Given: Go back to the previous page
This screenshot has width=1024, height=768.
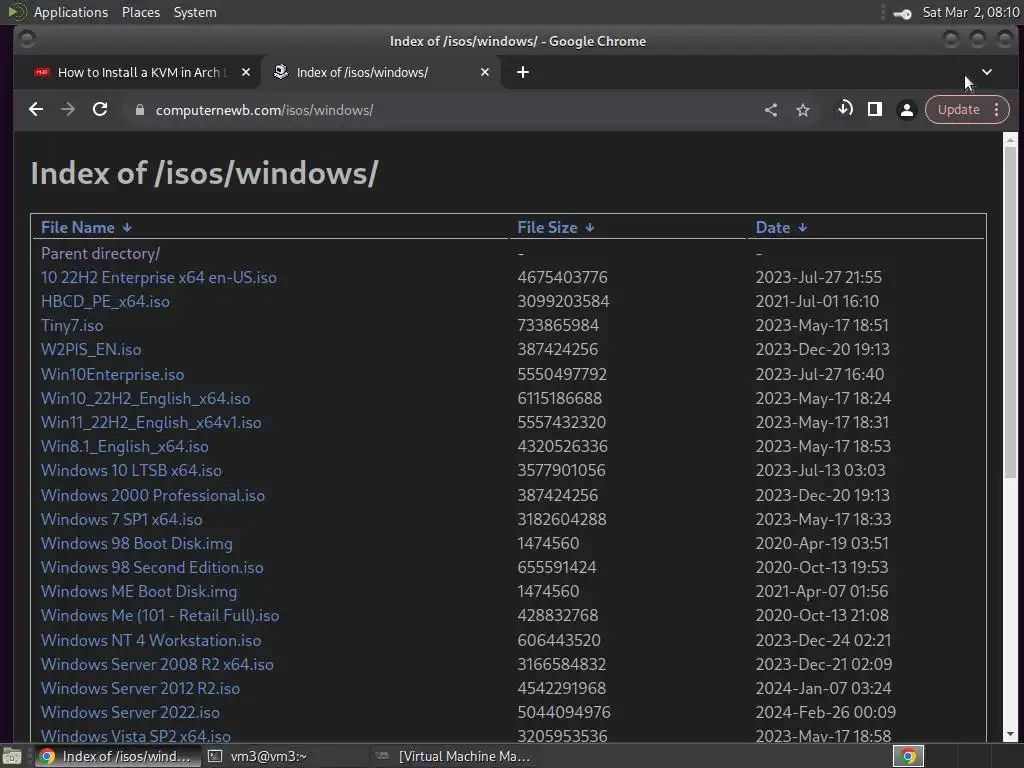Looking at the screenshot, I should point(36,110).
